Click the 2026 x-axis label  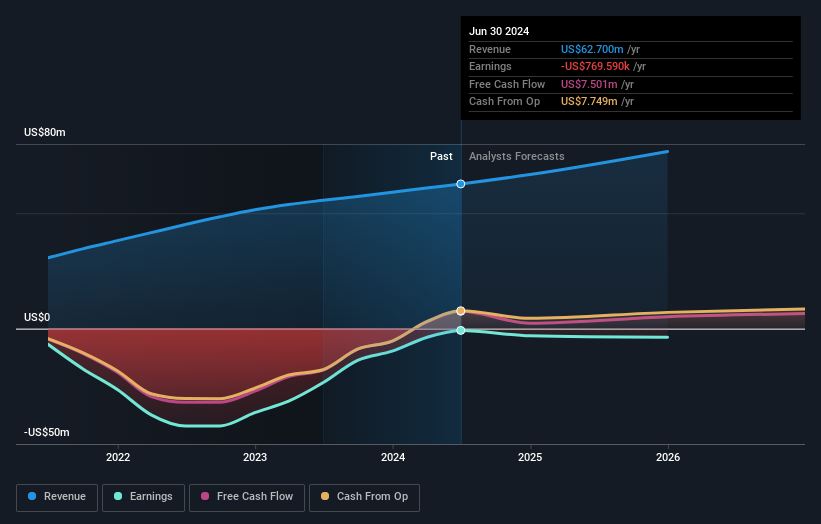click(668, 458)
